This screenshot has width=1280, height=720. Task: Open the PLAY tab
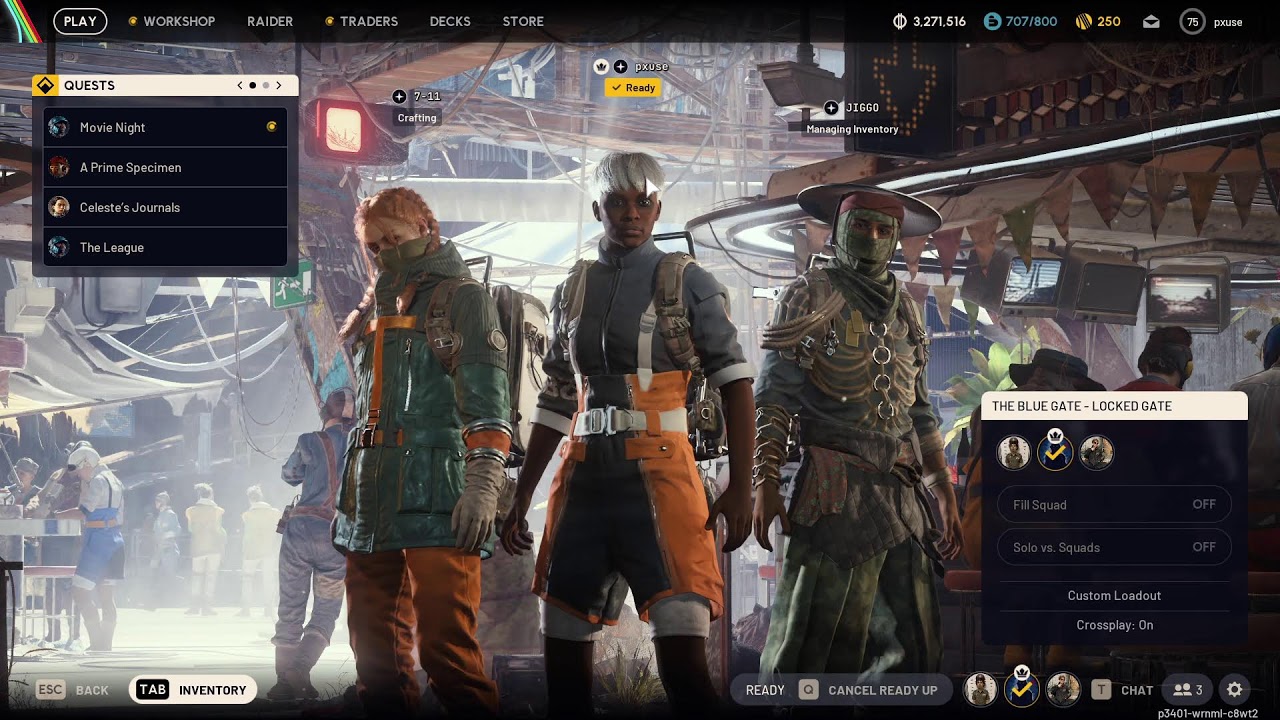[80, 21]
